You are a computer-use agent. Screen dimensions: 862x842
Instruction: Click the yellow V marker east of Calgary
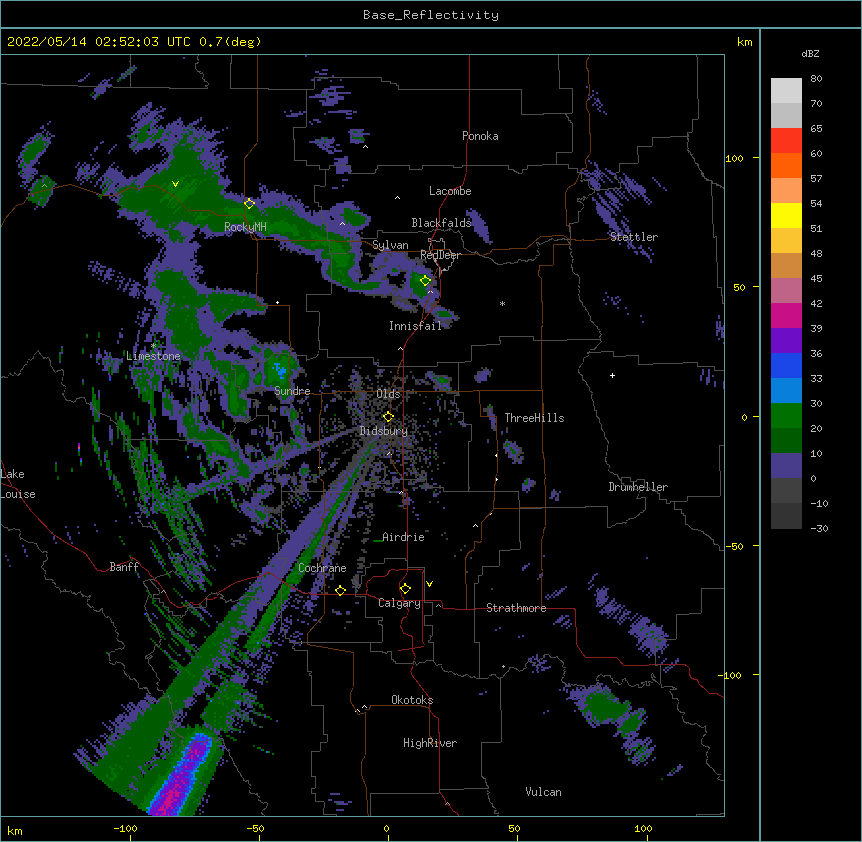pyautogui.click(x=429, y=584)
